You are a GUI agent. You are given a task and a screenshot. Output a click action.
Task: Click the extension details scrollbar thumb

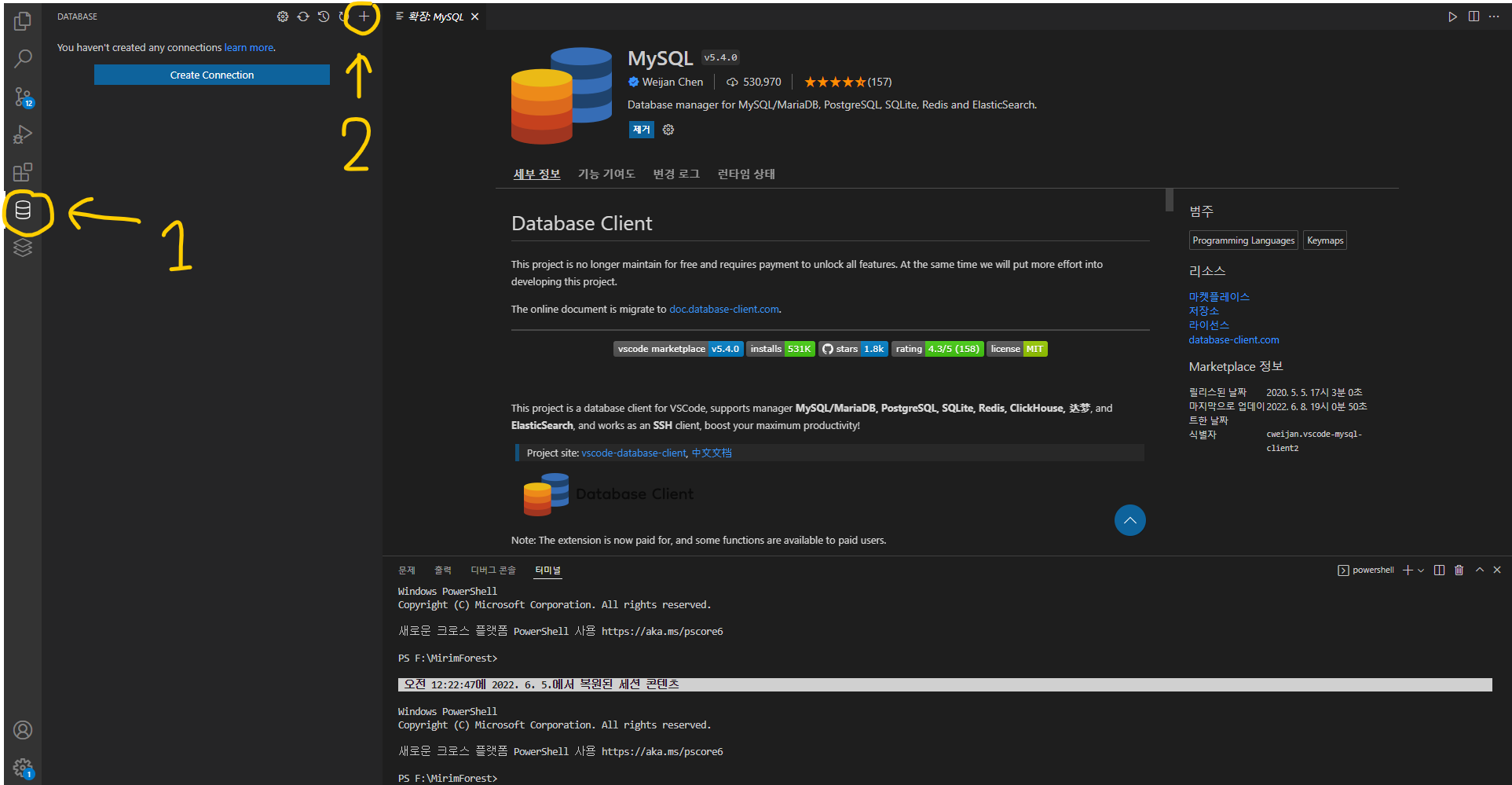[1170, 200]
